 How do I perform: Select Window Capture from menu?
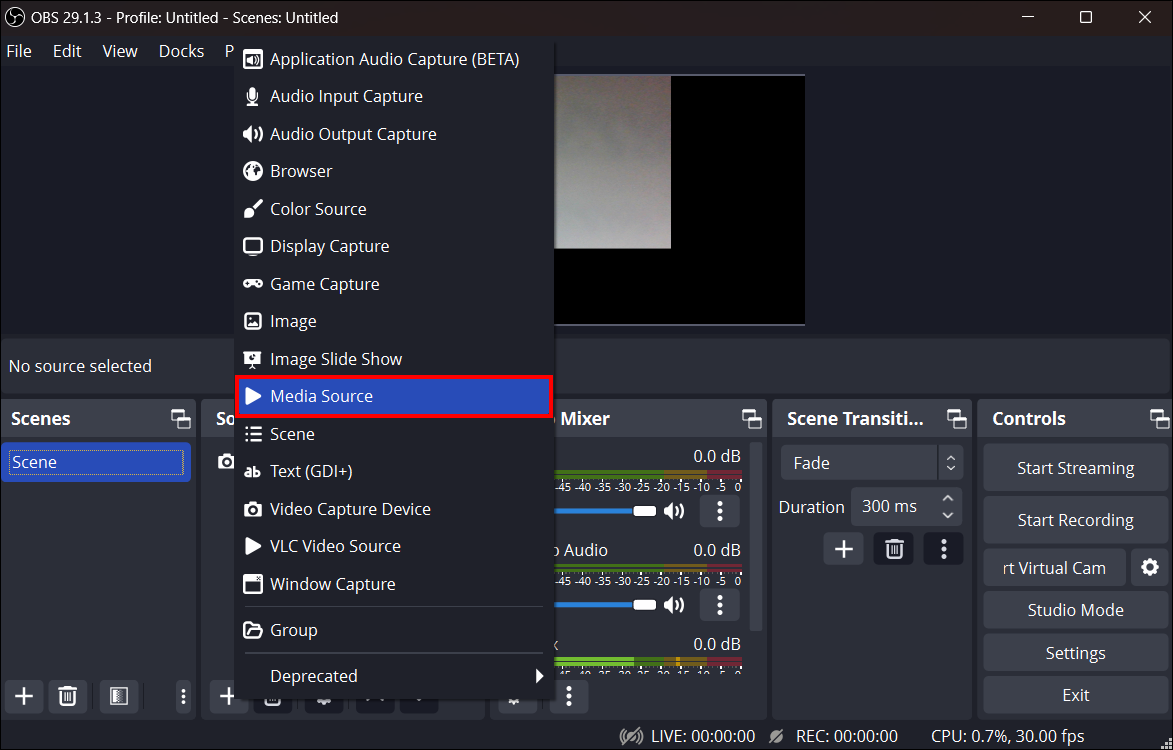(394, 584)
